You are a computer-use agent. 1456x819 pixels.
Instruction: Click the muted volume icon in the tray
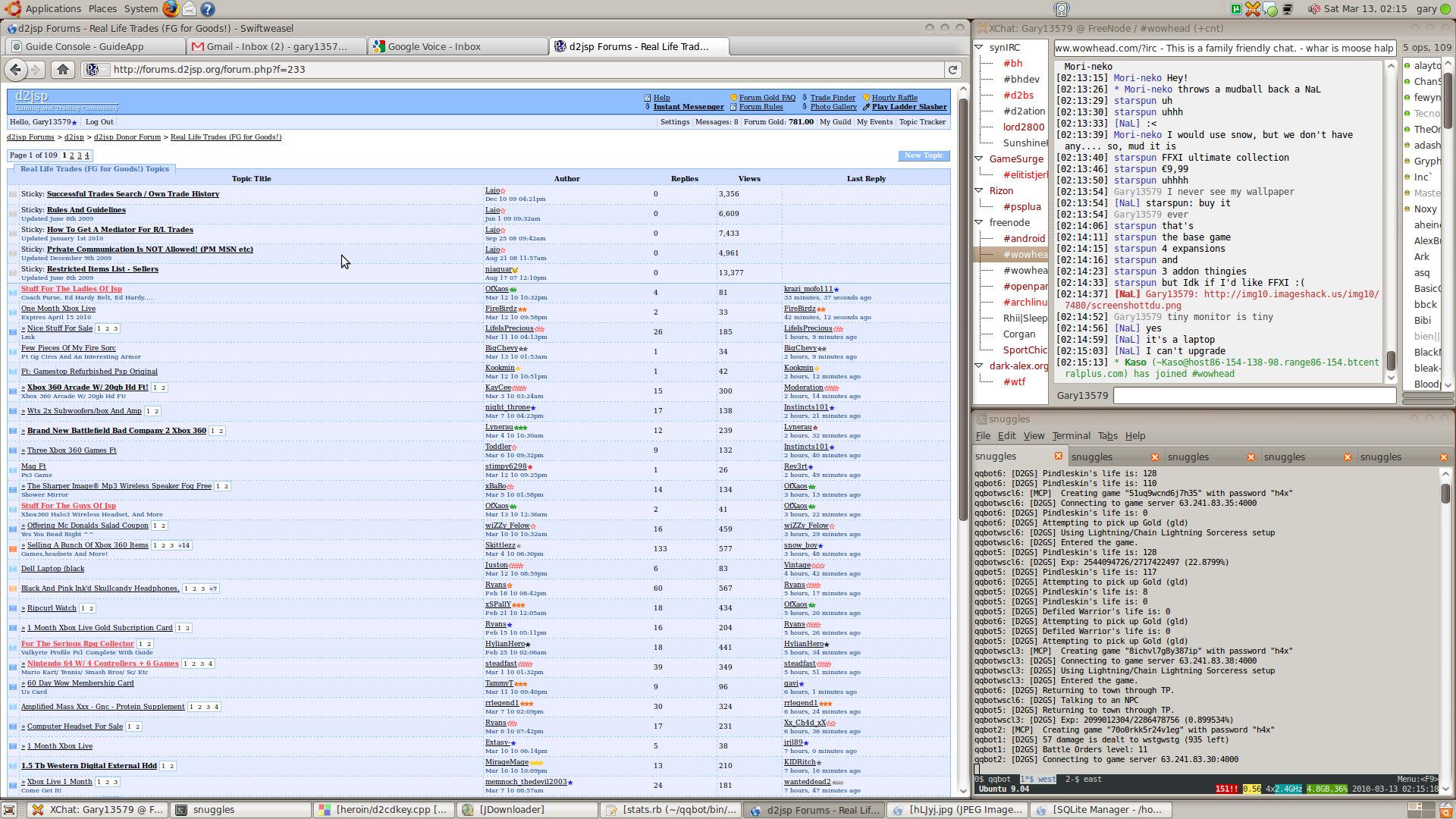[1313, 9]
